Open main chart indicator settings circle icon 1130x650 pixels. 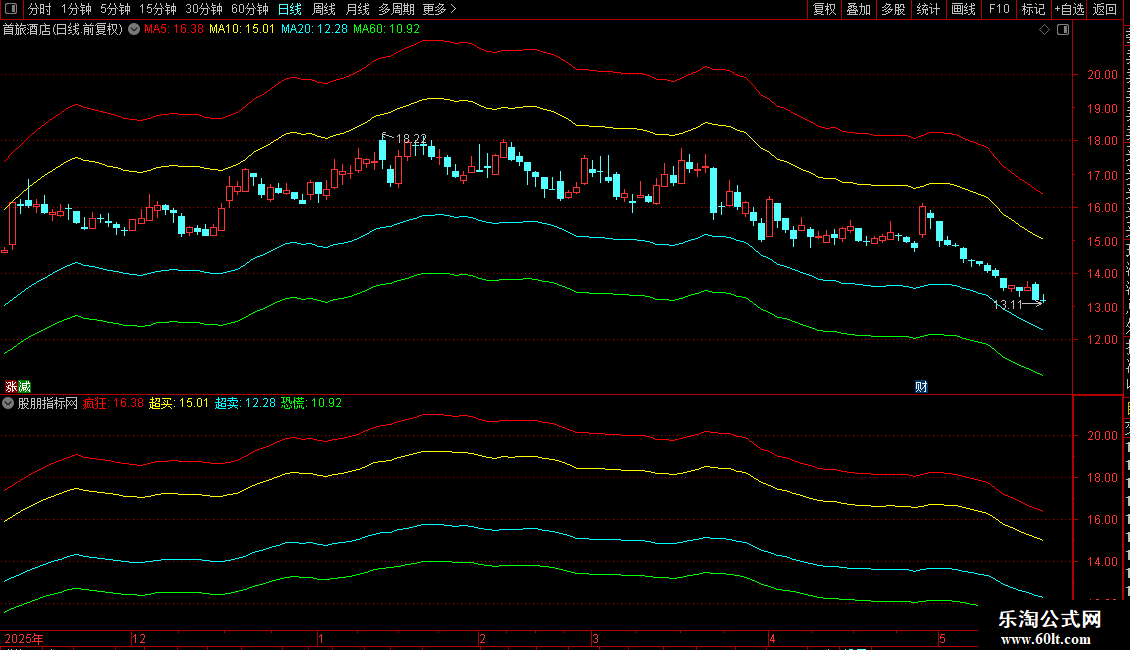134,29
